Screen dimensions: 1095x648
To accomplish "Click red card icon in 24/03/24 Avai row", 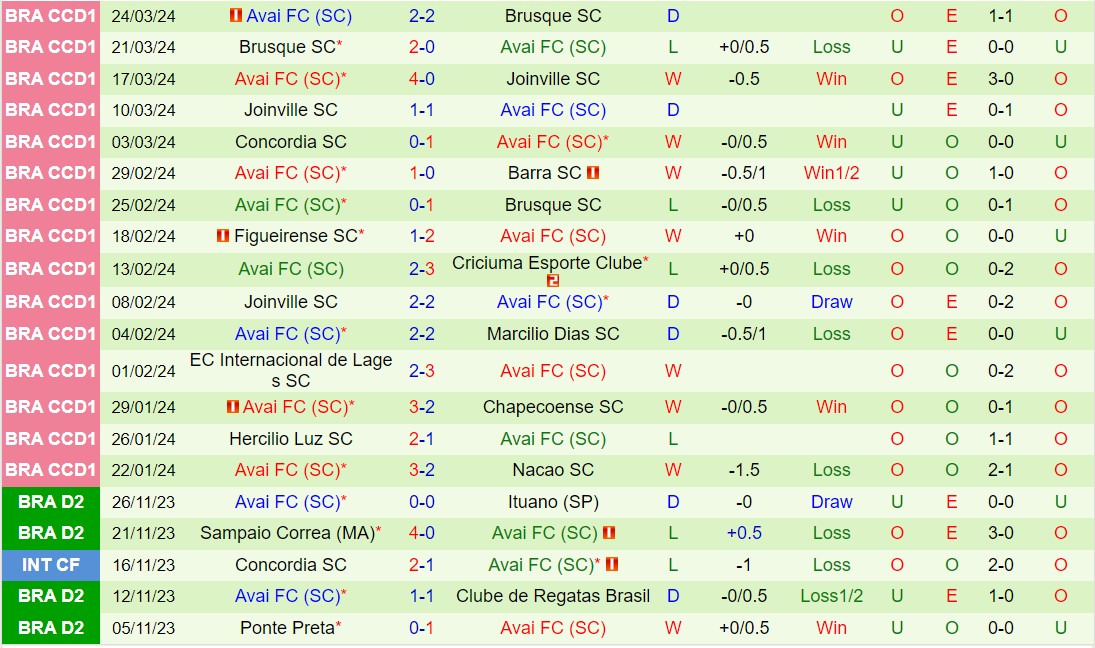I will coord(236,16).
